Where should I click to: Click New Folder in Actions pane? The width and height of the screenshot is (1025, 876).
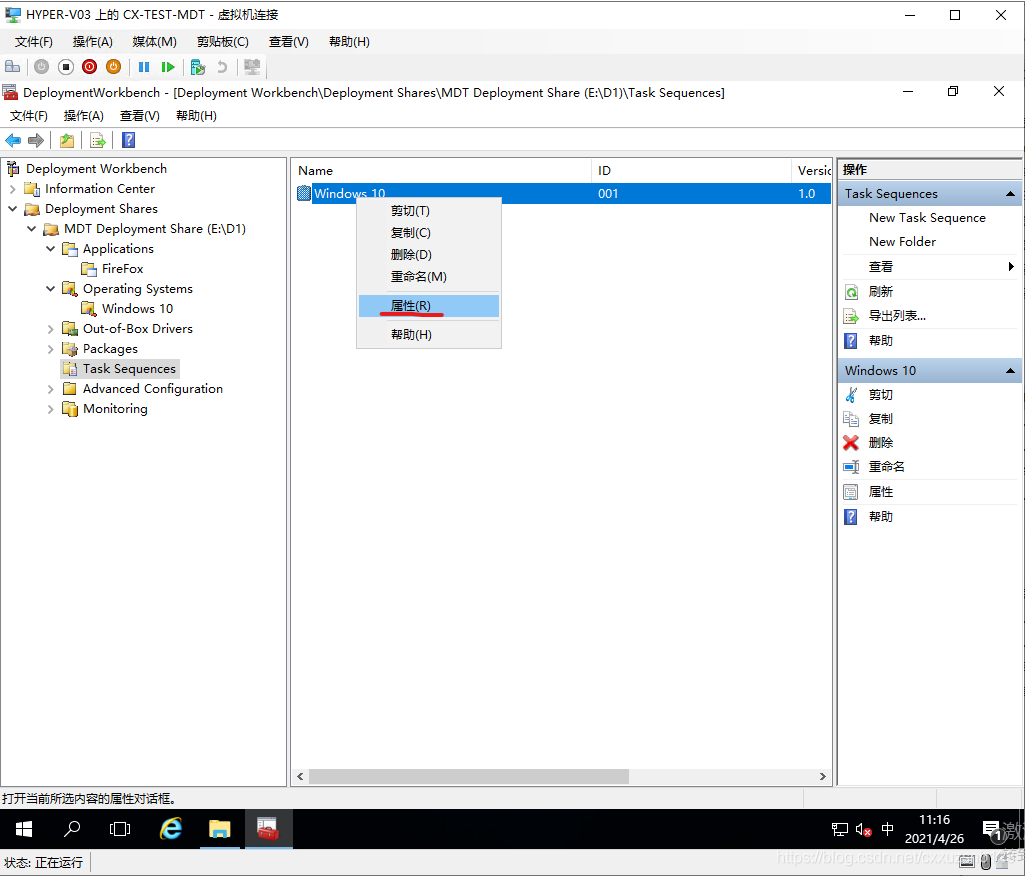click(x=902, y=242)
